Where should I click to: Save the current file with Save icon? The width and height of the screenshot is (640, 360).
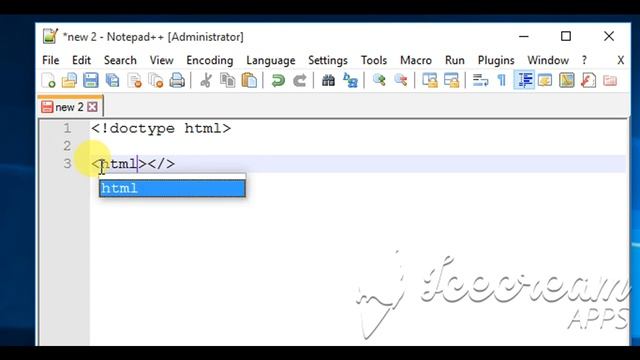pos(91,80)
